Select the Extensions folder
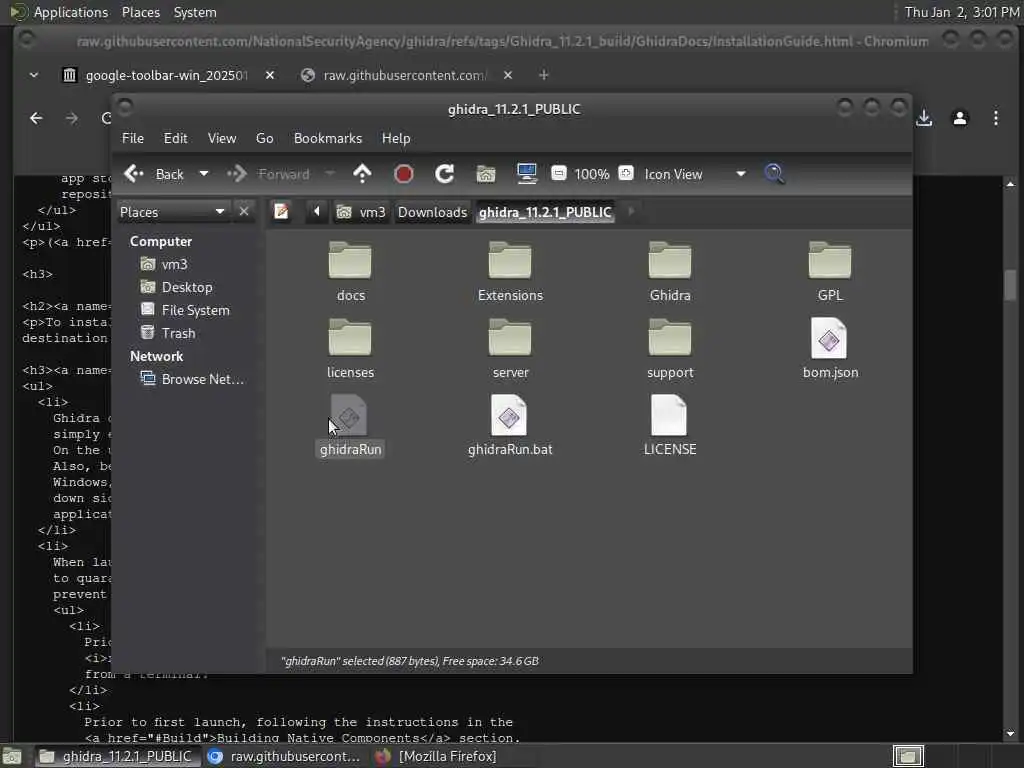 point(510,272)
